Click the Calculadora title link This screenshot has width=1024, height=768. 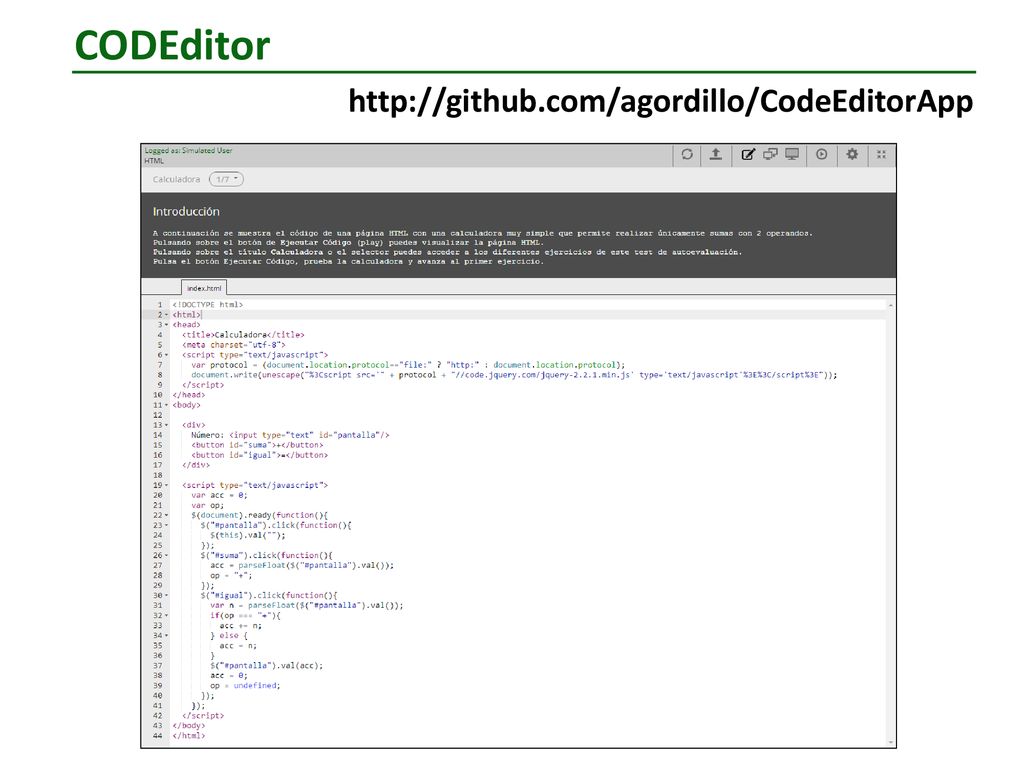176,180
